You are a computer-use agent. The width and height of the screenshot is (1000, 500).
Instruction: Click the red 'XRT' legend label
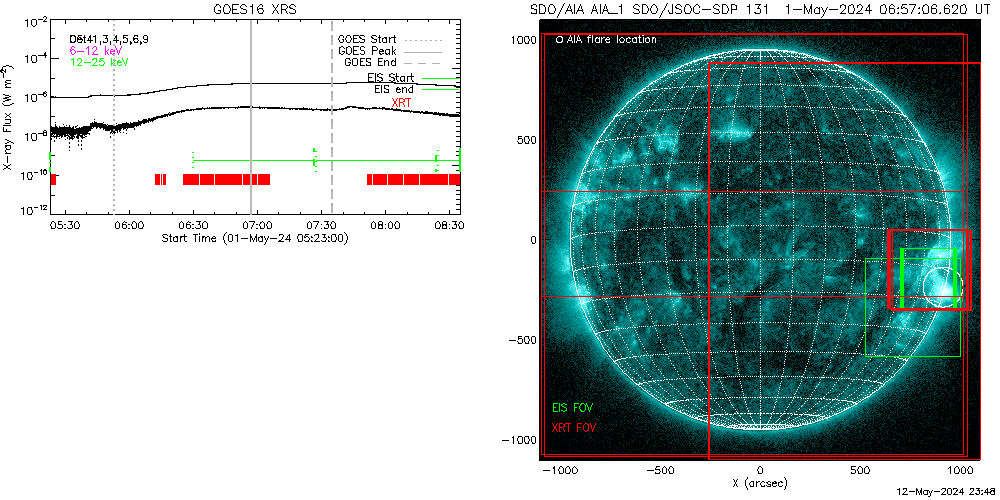[402, 102]
